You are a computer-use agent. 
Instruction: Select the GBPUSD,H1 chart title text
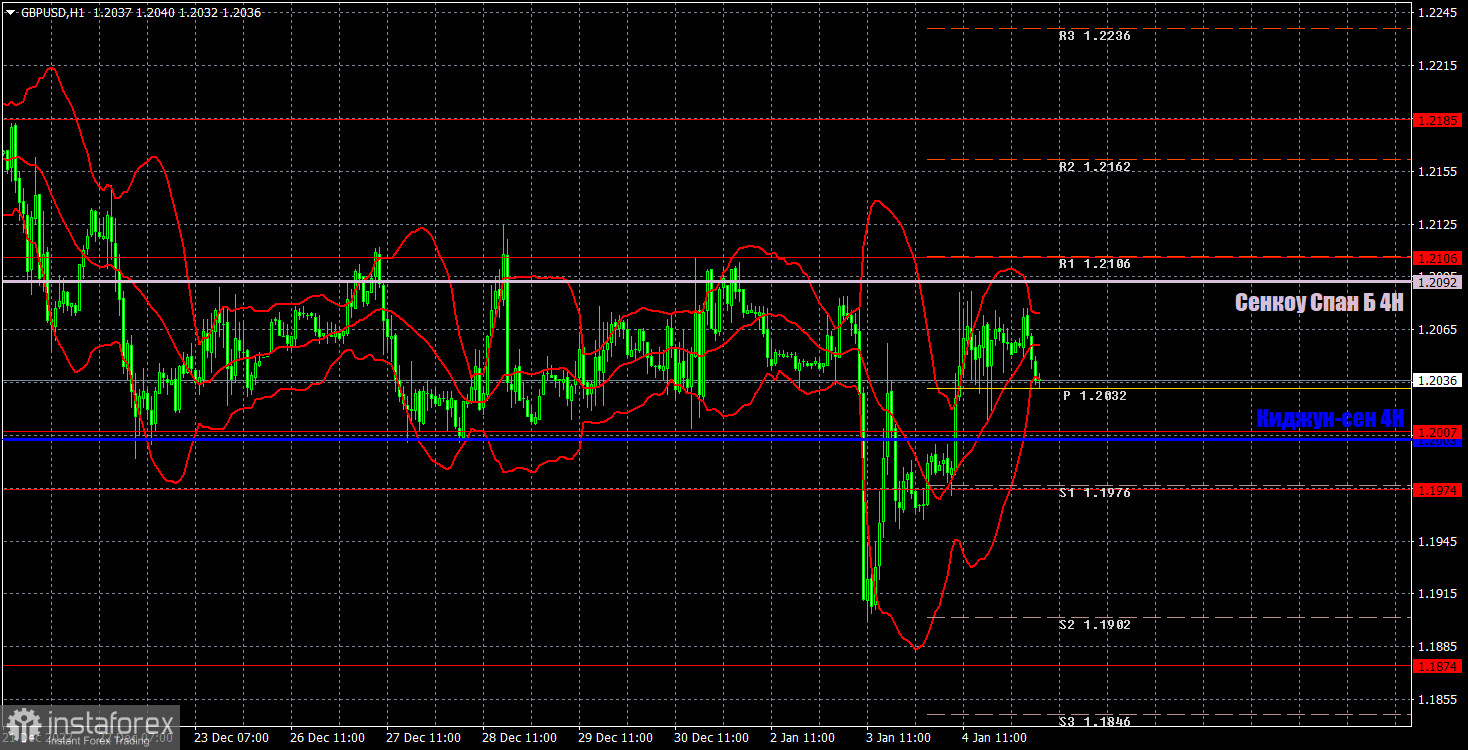(51, 11)
